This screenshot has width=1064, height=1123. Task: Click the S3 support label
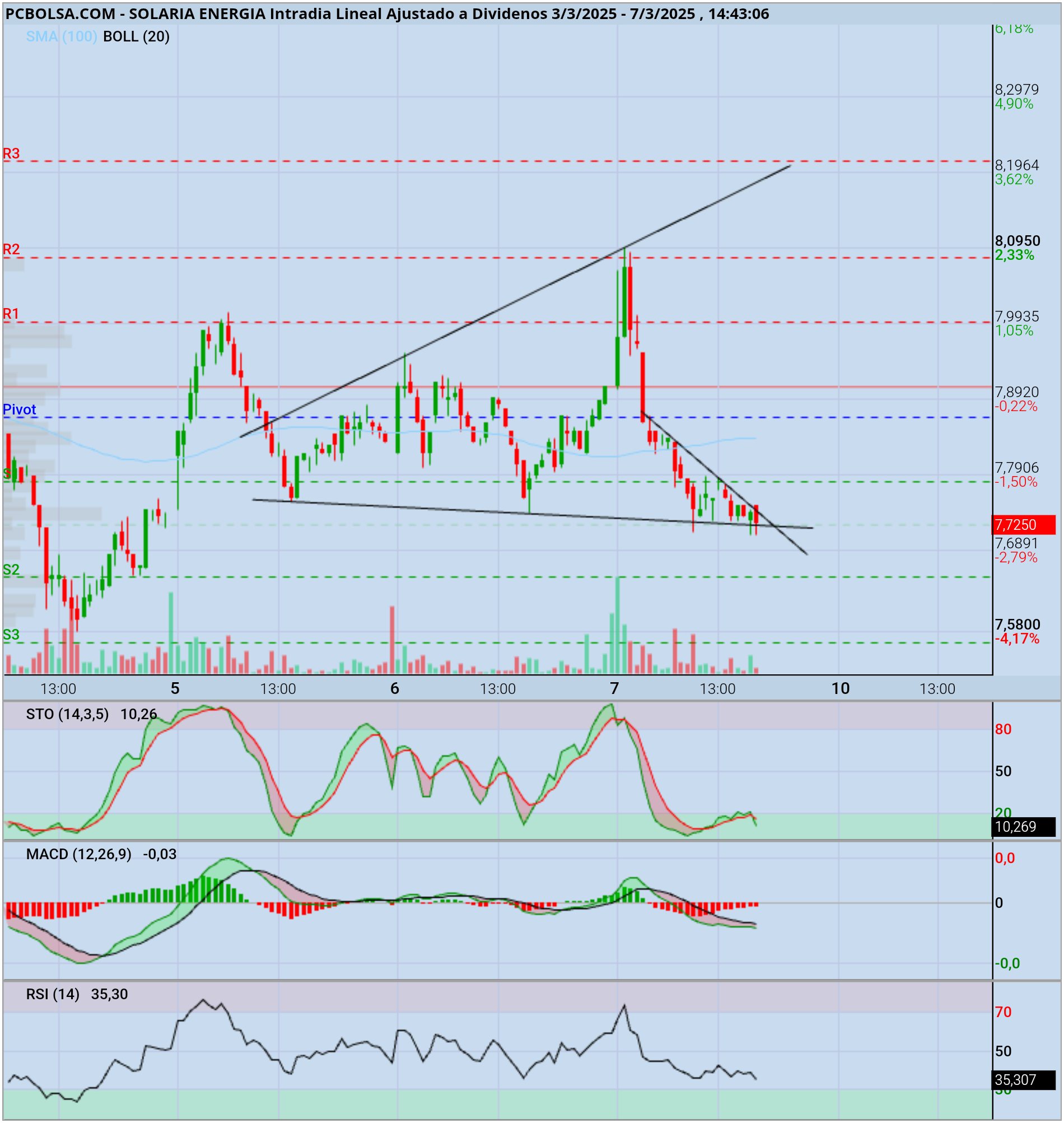click(x=11, y=635)
